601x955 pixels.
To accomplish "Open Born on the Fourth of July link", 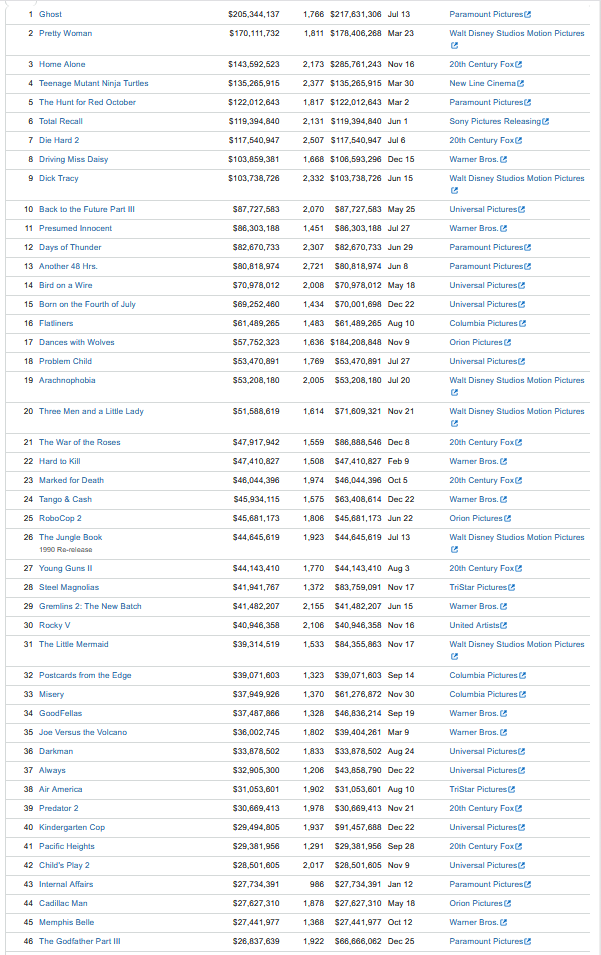I will [87, 304].
